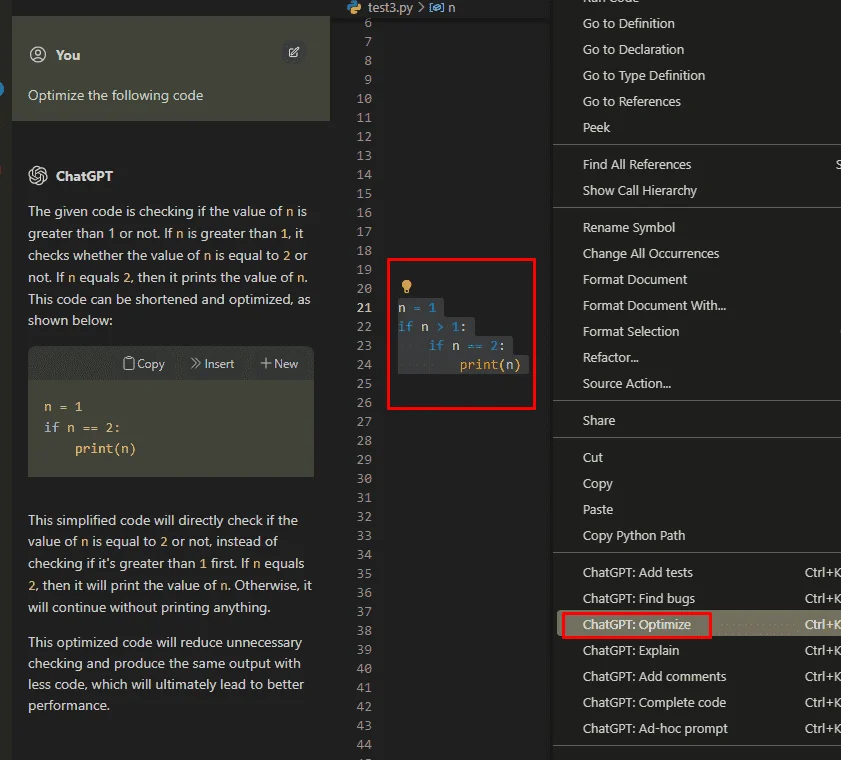Run ChatGPT: Find bugs
Image resolution: width=841 pixels, height=760 pixels.
[638, 599]
